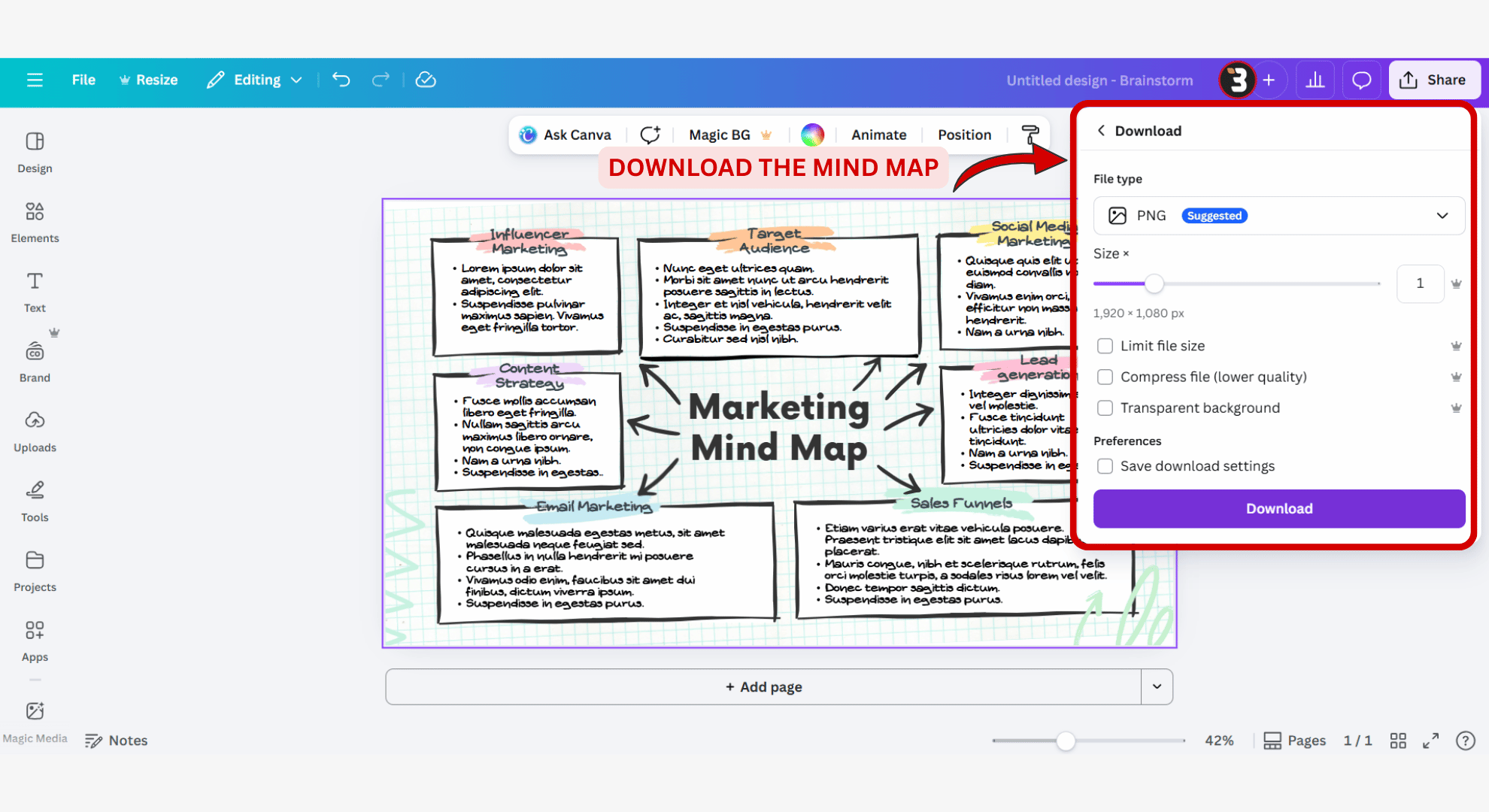The image size is (1489, 812).
Task: Click the purple Download button
Action: (x=1278, y=508)
